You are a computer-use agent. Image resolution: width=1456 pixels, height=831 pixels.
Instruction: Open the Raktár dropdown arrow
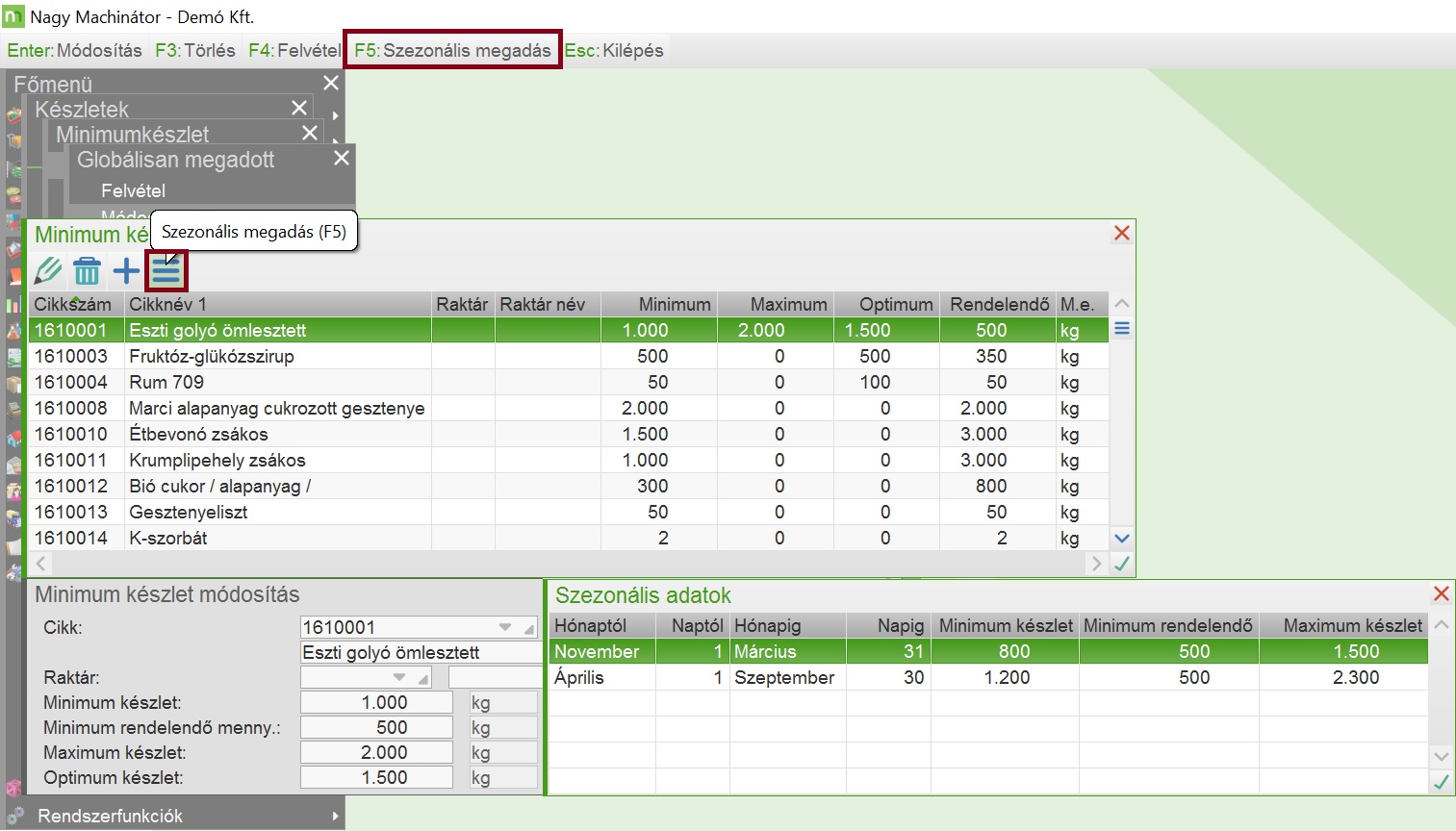(400, 678)
